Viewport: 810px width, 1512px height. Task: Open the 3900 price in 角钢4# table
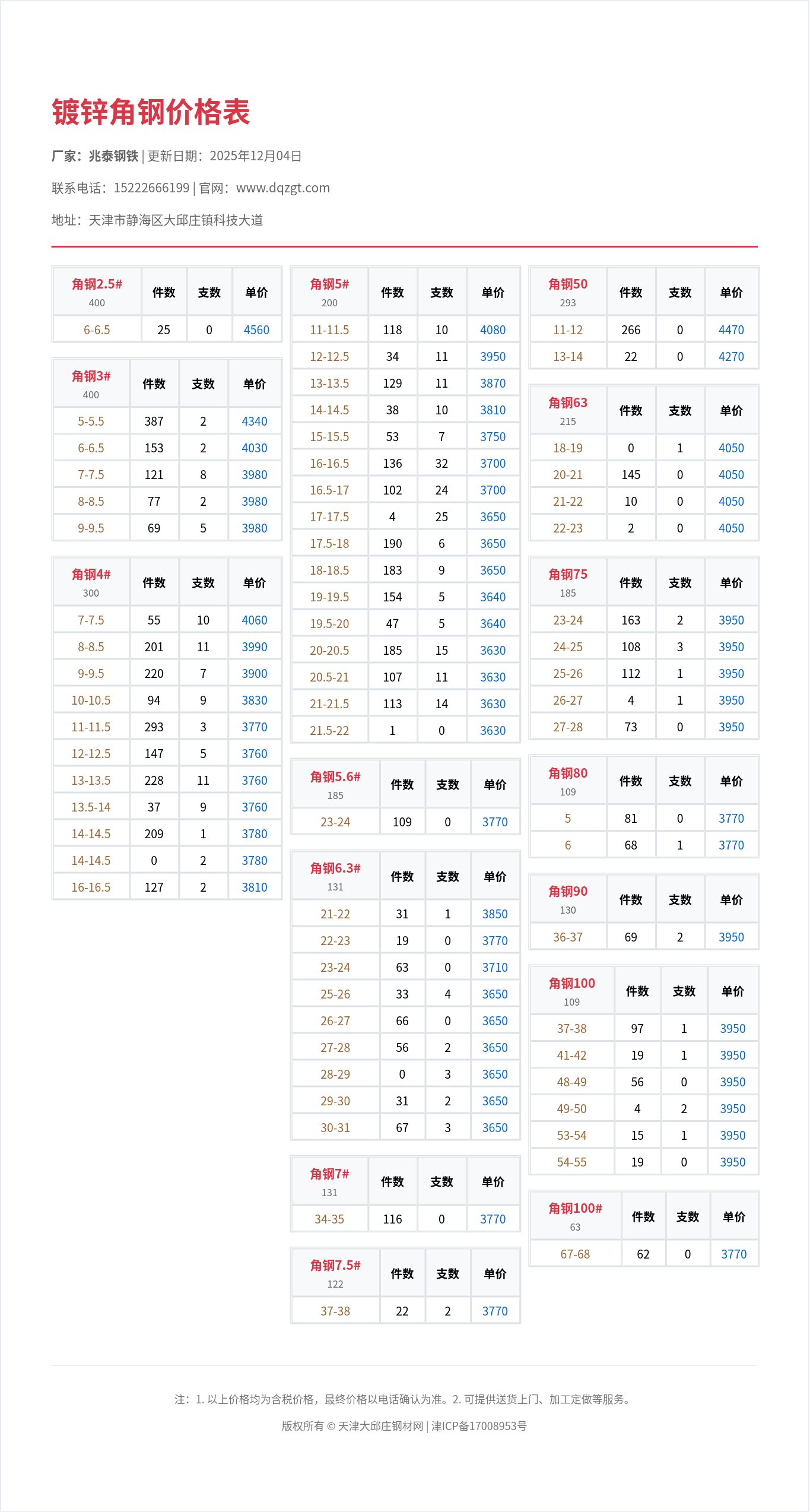pyautogui.click(x=254, y=674)
